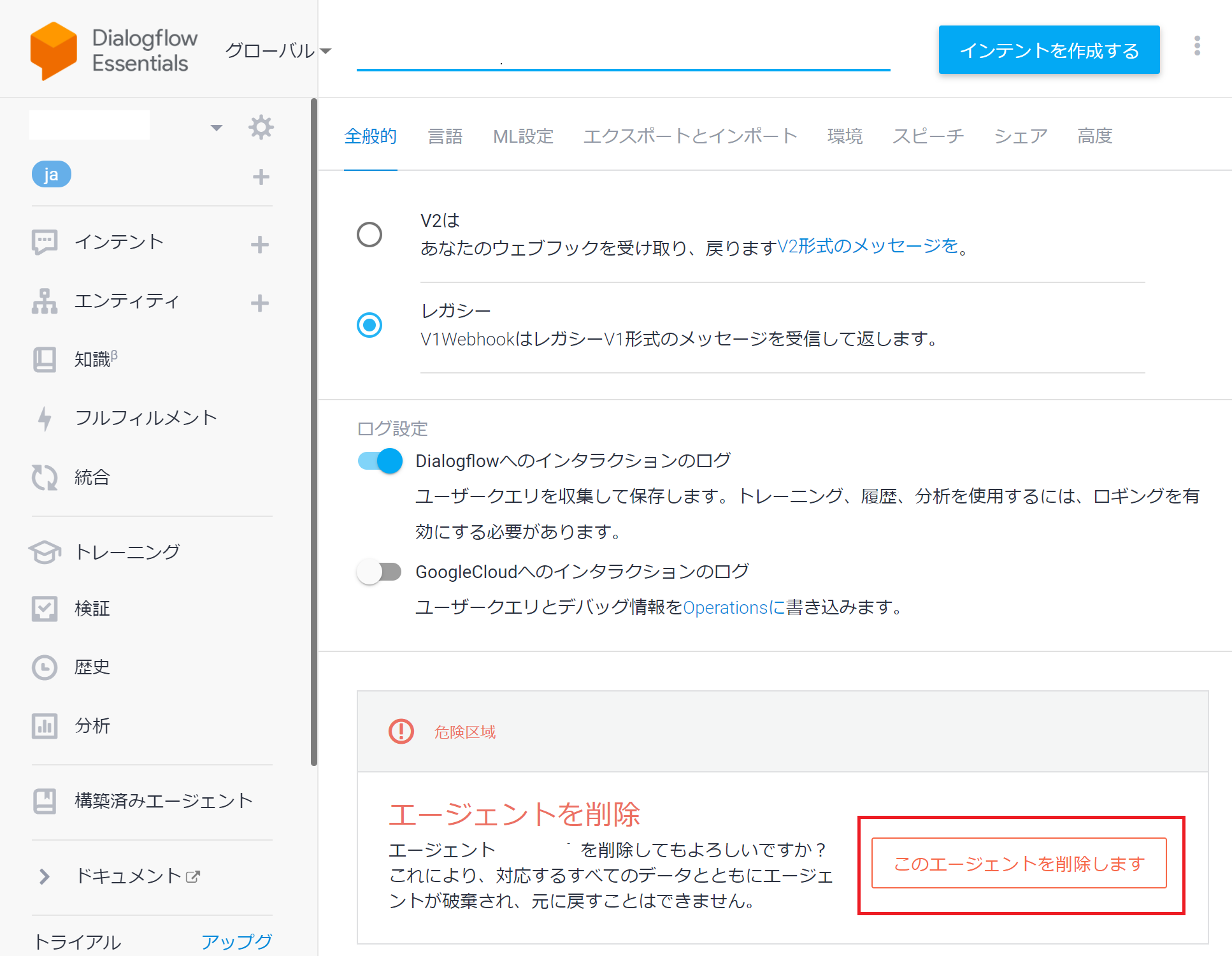Switch to the ML設定 tab
Screen dimensions: 1232x956
click(523, 136)
